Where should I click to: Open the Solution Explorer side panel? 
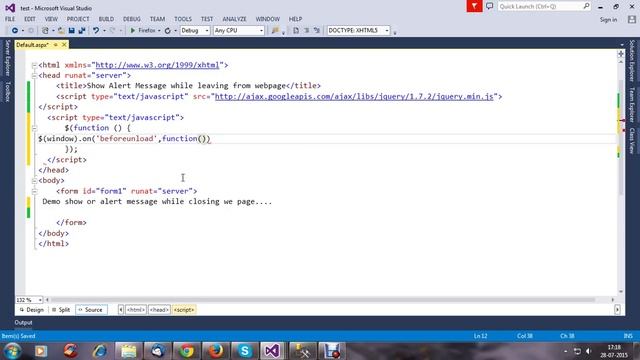pyautogui.click(x=632, y=60)
